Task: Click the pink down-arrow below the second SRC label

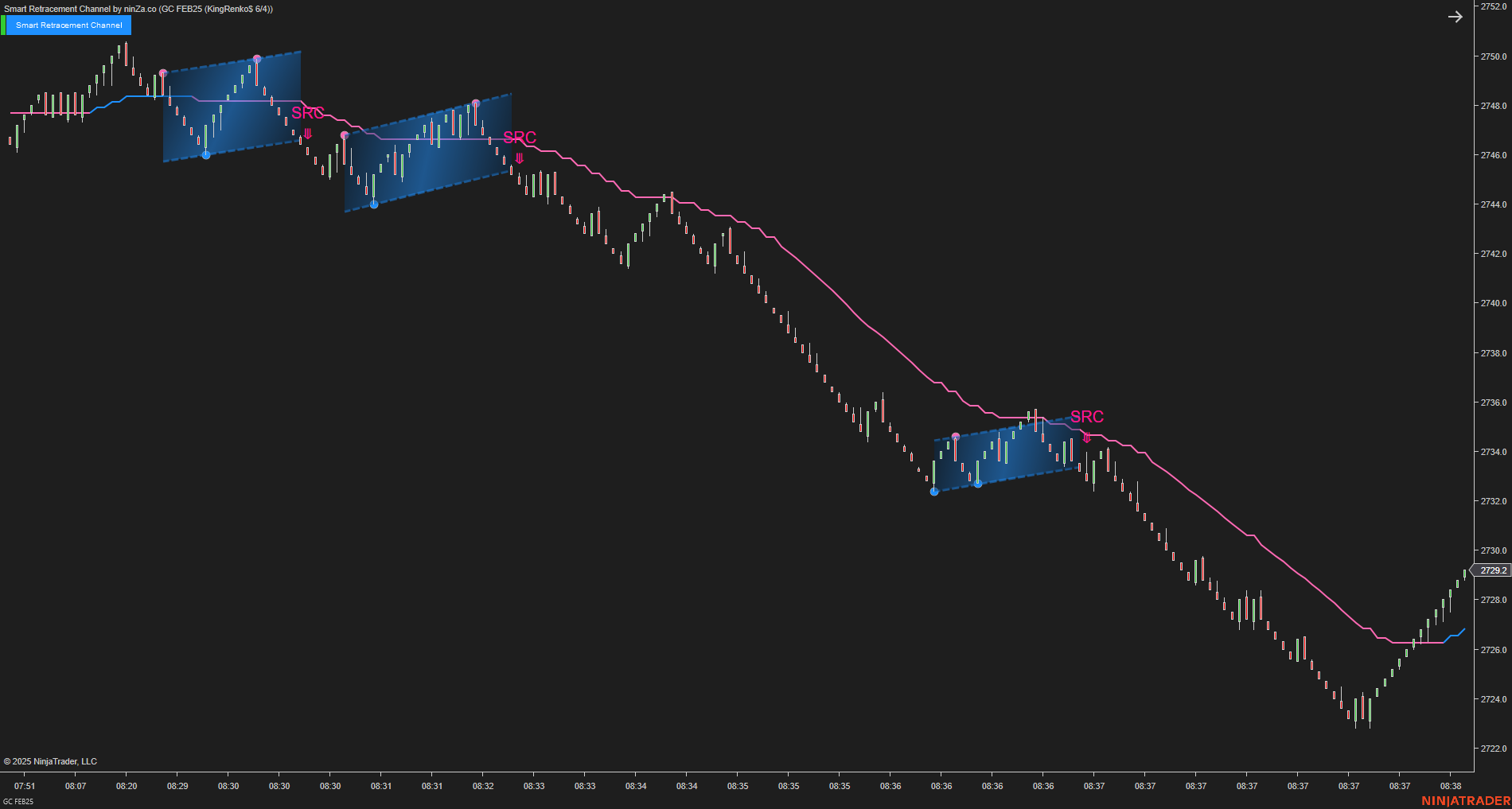Action: [x=520, y=158]
